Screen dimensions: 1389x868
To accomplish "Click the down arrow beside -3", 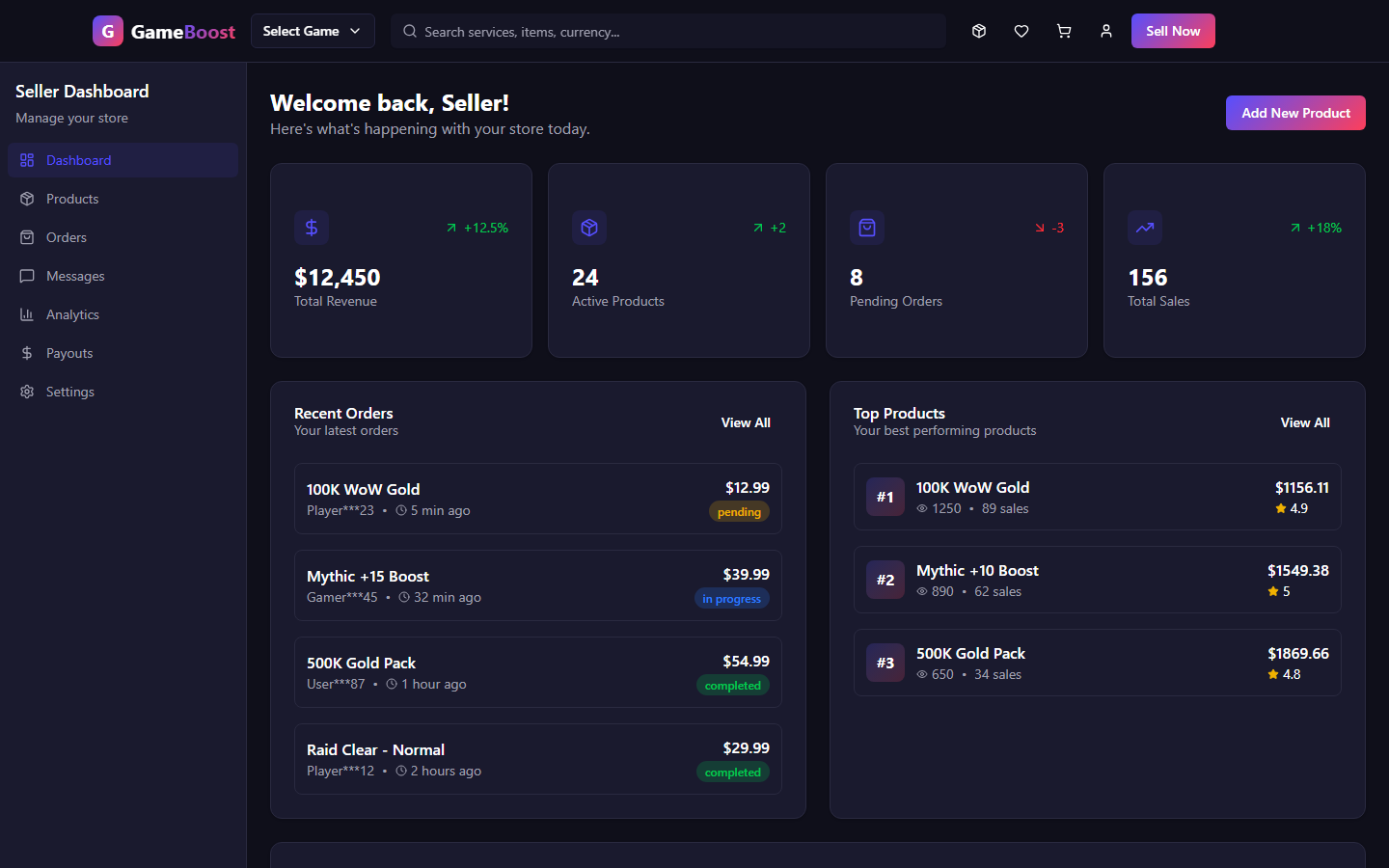I will pos(1040,228).
